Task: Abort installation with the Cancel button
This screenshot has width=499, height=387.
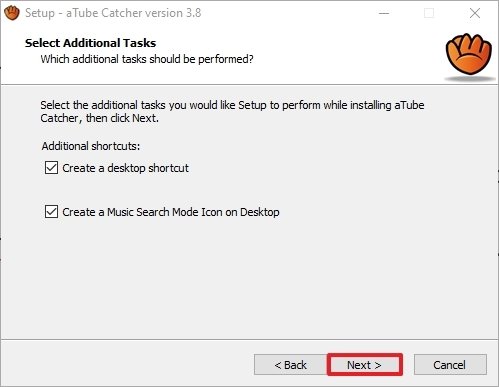Action: (x=450, y=365)
